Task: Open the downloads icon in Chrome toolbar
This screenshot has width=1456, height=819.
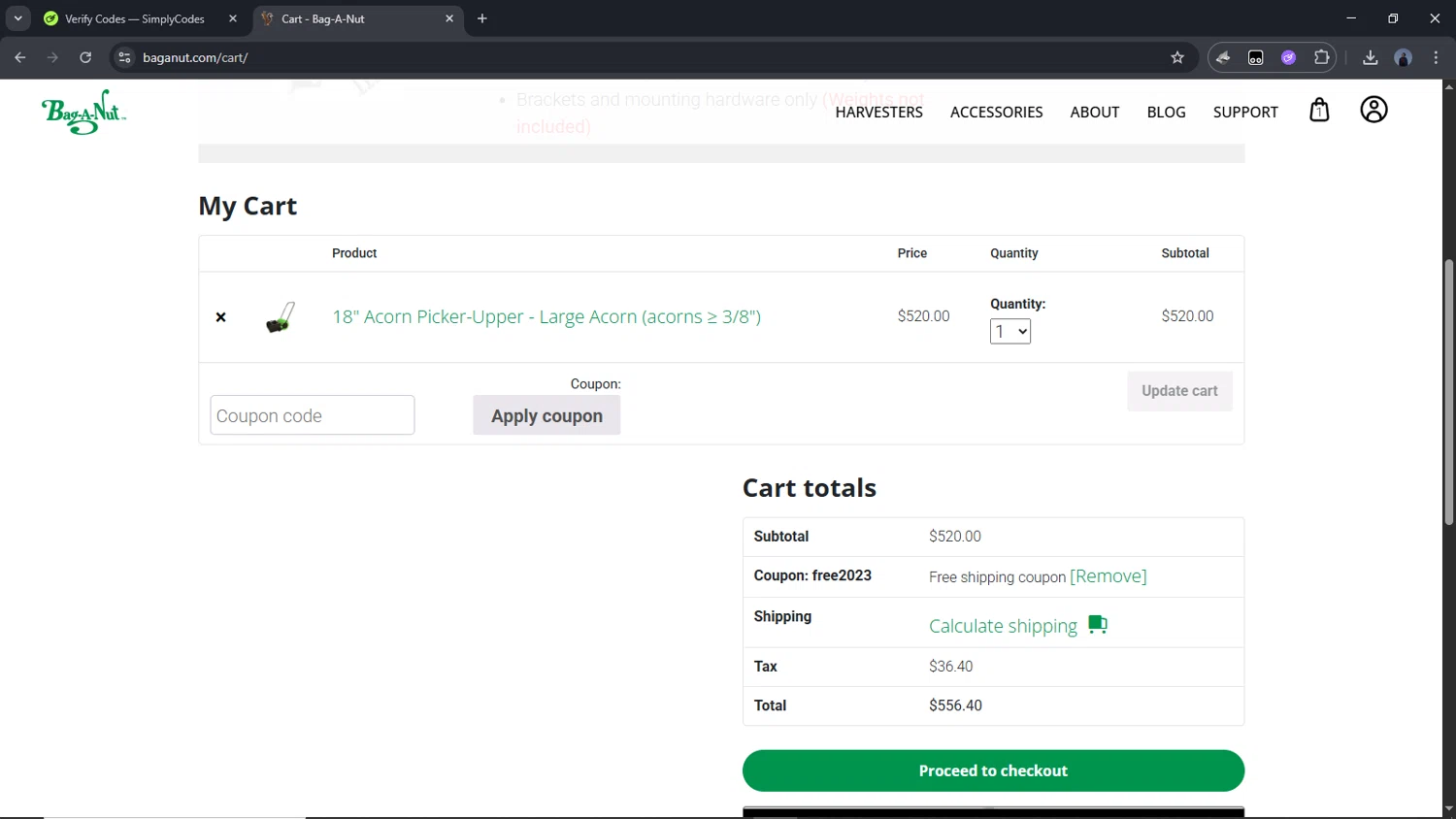Action: coord(1370,57)
